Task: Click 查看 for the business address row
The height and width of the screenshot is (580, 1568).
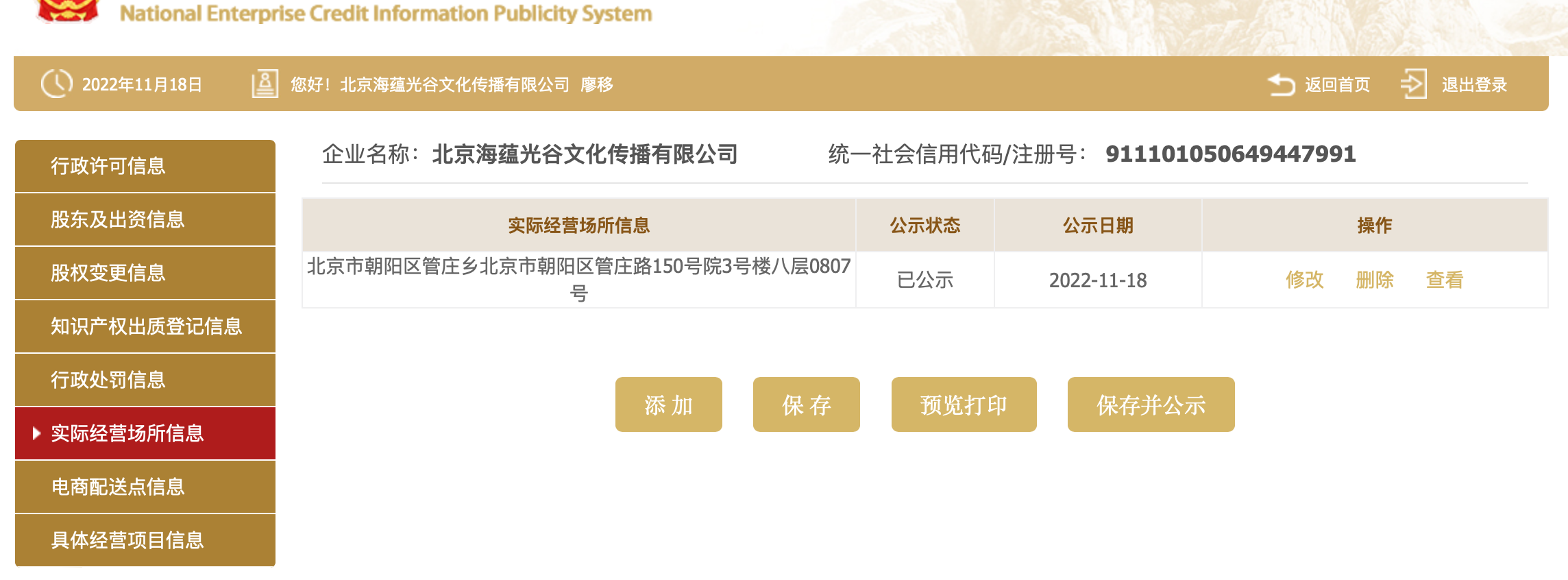Action: 1445,280
